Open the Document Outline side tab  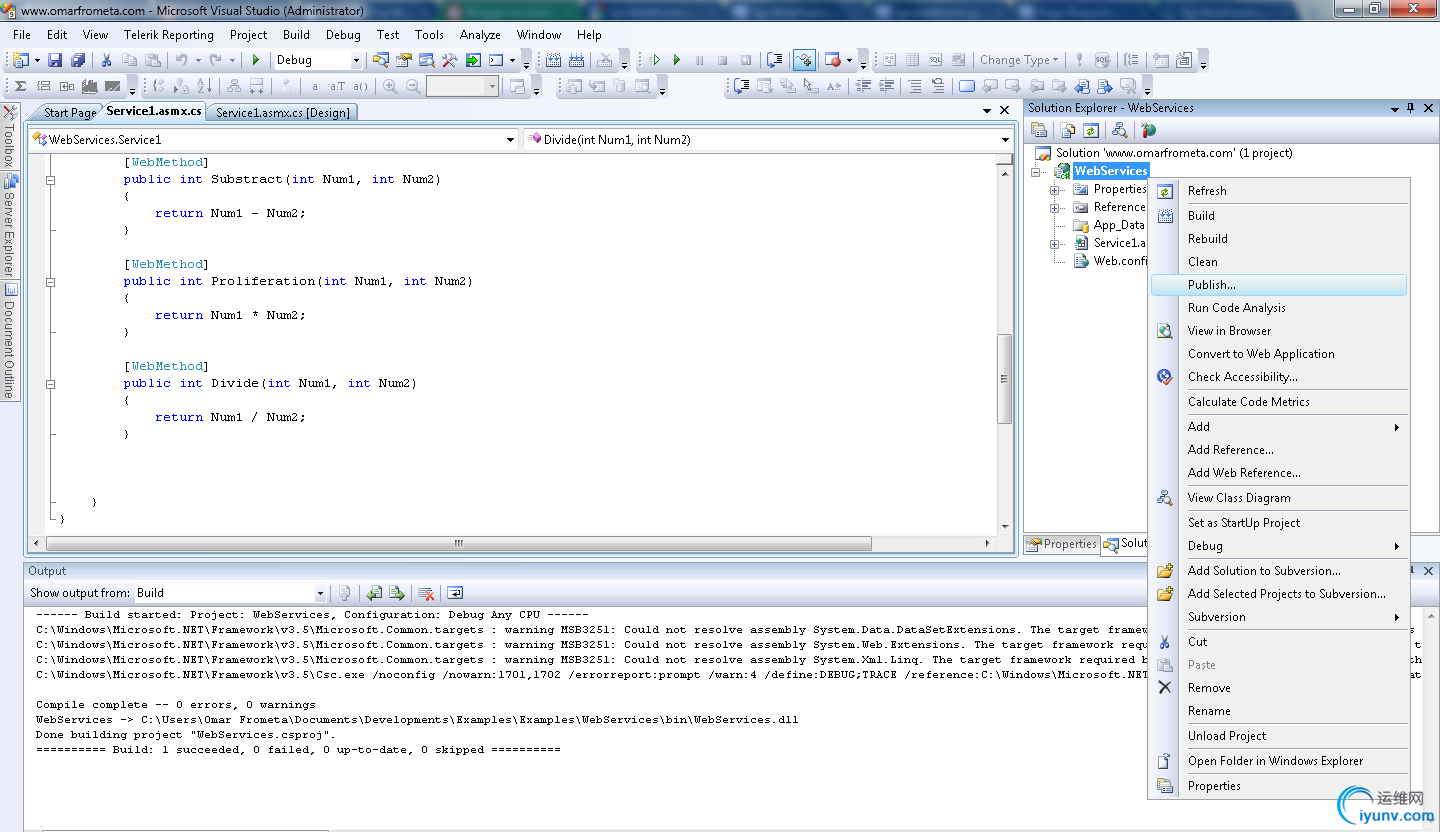[9, 341]
